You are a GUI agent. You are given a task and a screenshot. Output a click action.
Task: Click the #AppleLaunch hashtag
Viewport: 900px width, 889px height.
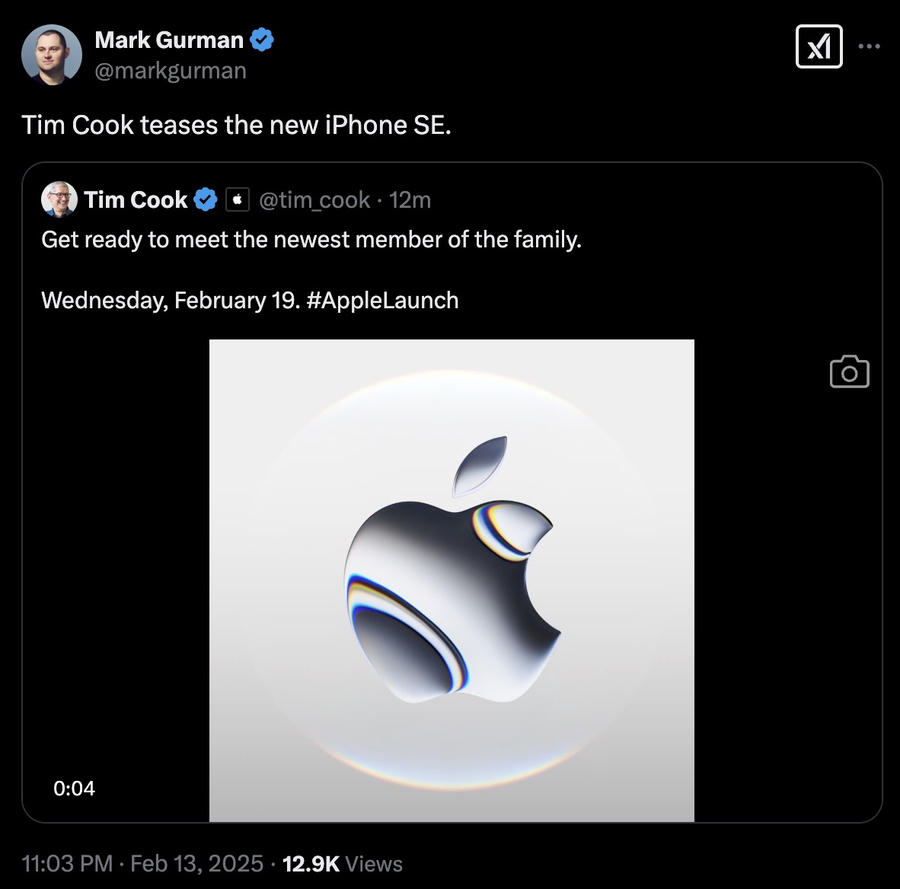pos(382,300)
